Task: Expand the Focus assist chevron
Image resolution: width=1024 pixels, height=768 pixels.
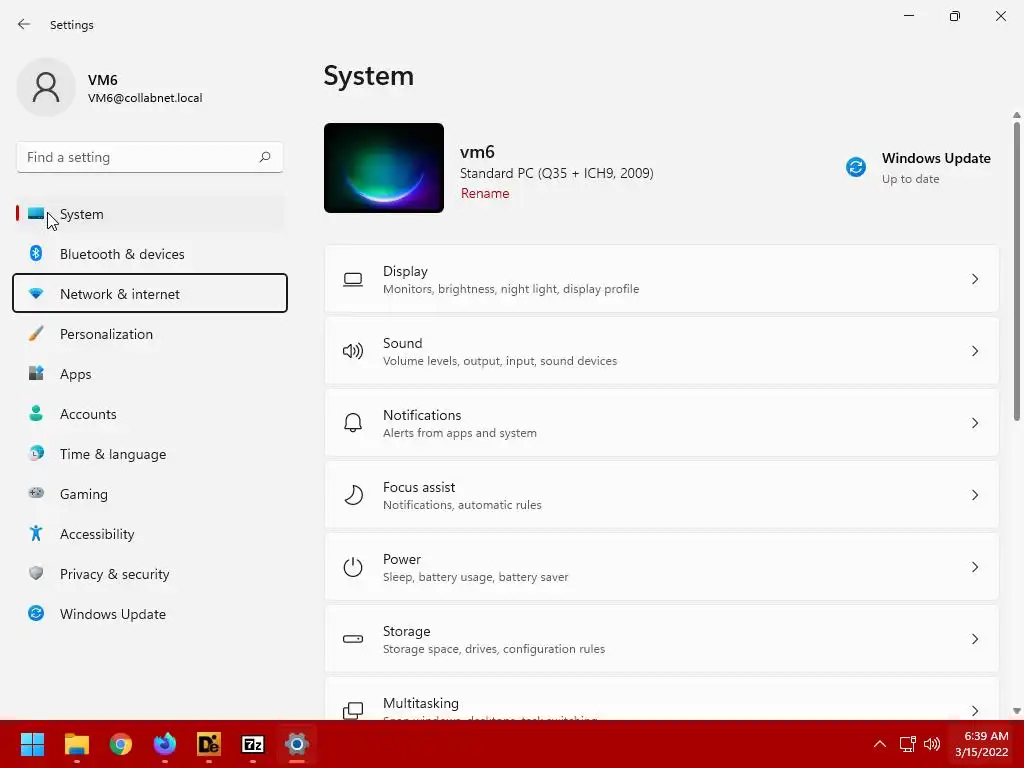Action: [x=974, y=495]
